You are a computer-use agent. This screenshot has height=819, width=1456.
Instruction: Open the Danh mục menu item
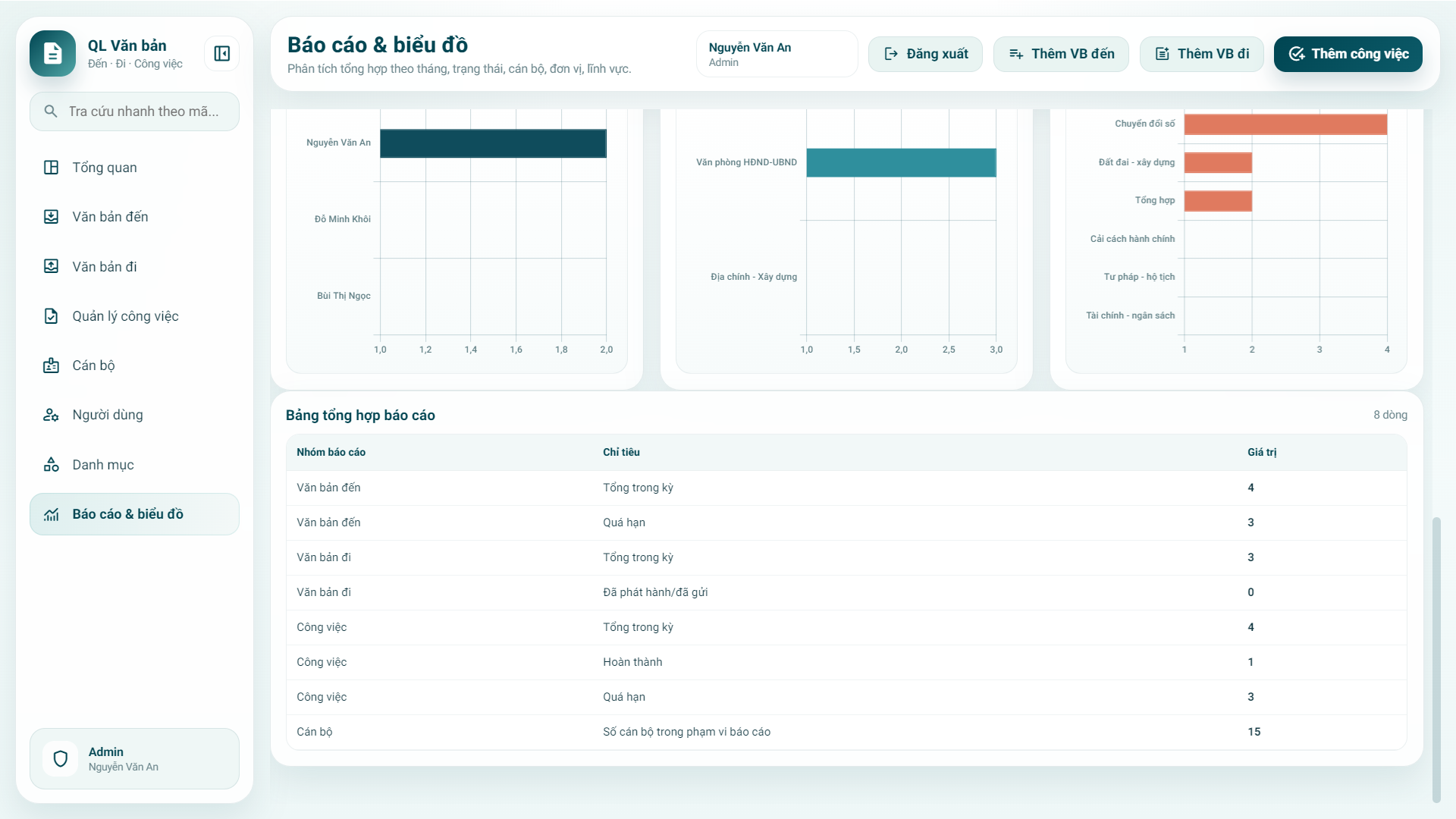(102, 465)
